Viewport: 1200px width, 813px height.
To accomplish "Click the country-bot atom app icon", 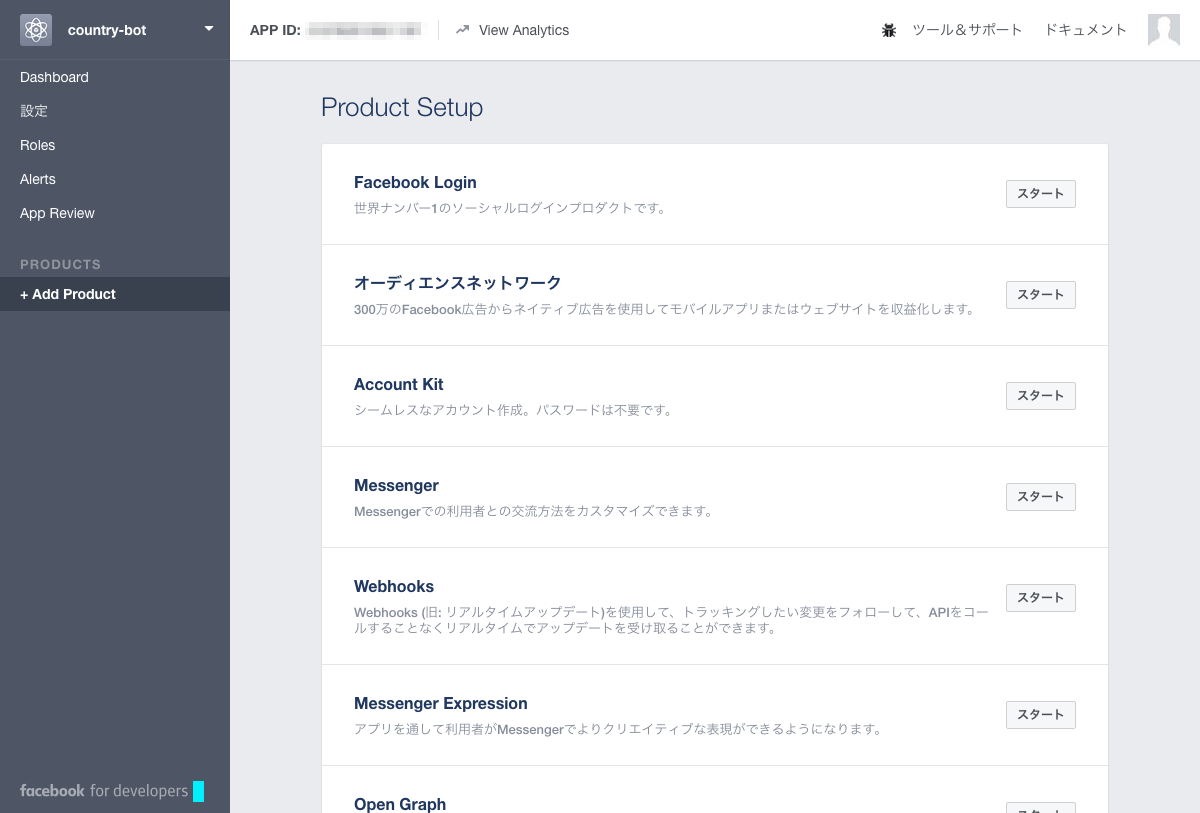I will click(x=36, y=30).
